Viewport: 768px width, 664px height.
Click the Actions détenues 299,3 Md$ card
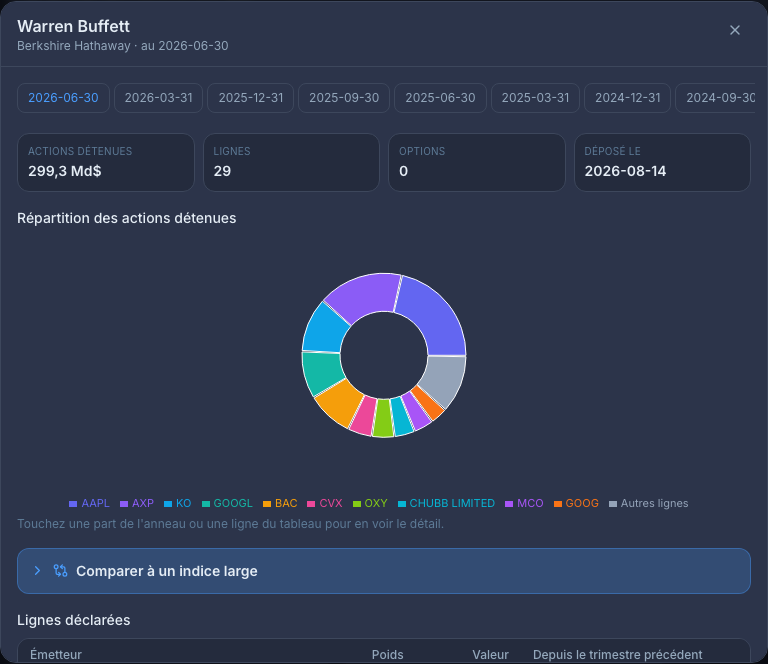click(x=106, y=163)
